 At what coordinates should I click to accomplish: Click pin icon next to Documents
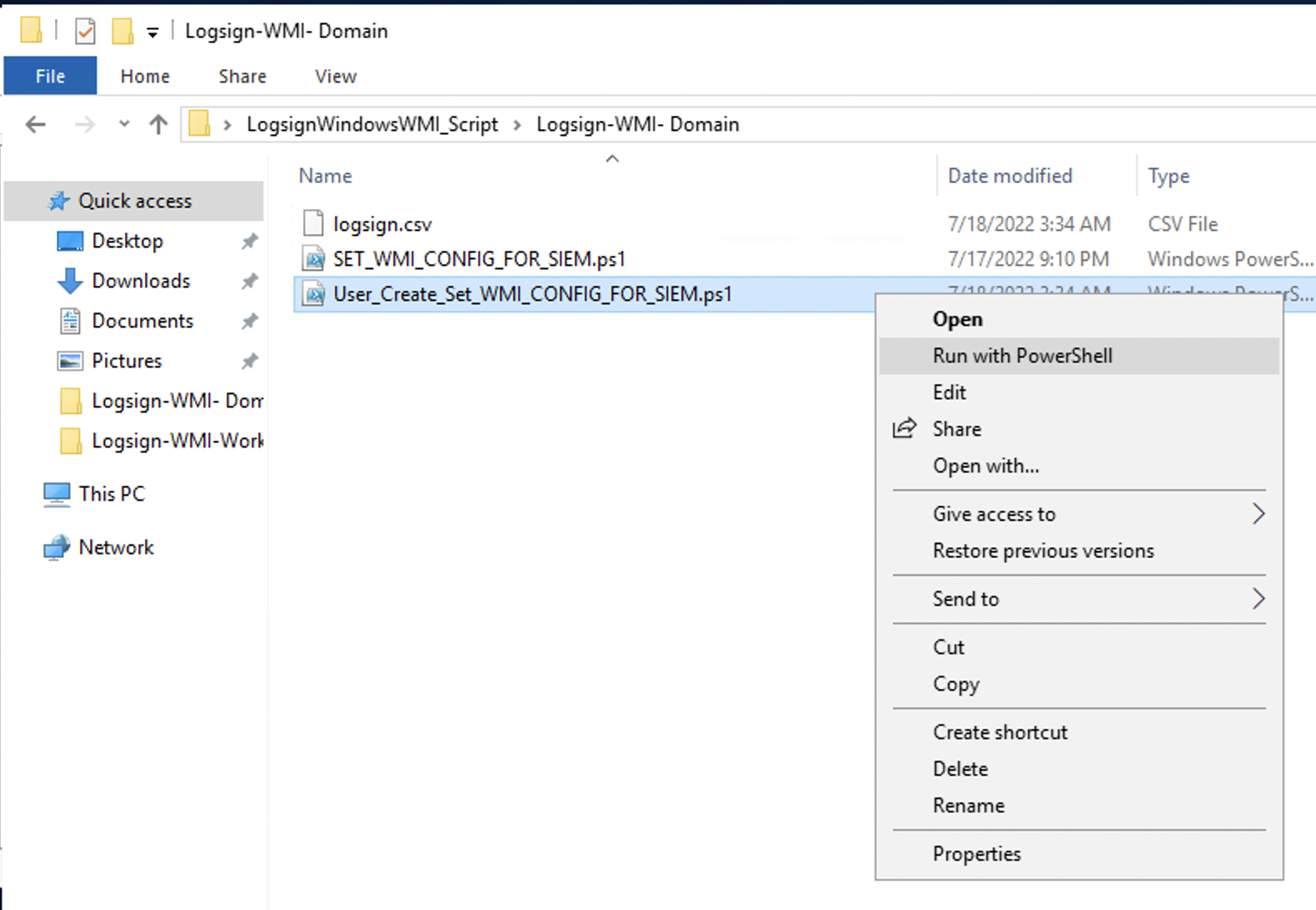[x=249, y=321]
